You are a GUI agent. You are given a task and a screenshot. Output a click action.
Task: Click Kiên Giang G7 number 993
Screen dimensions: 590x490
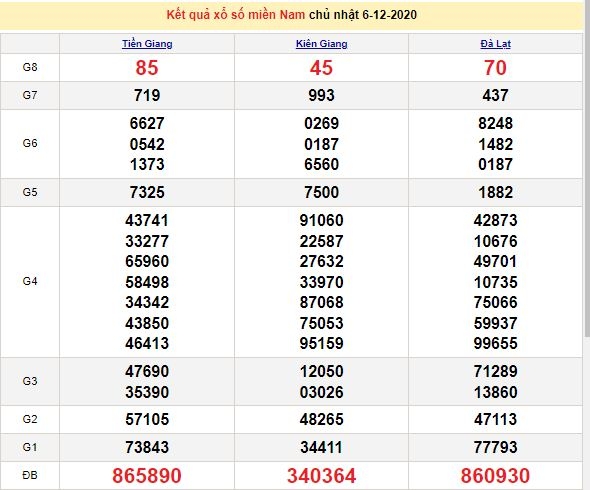[x=321, y=95]
